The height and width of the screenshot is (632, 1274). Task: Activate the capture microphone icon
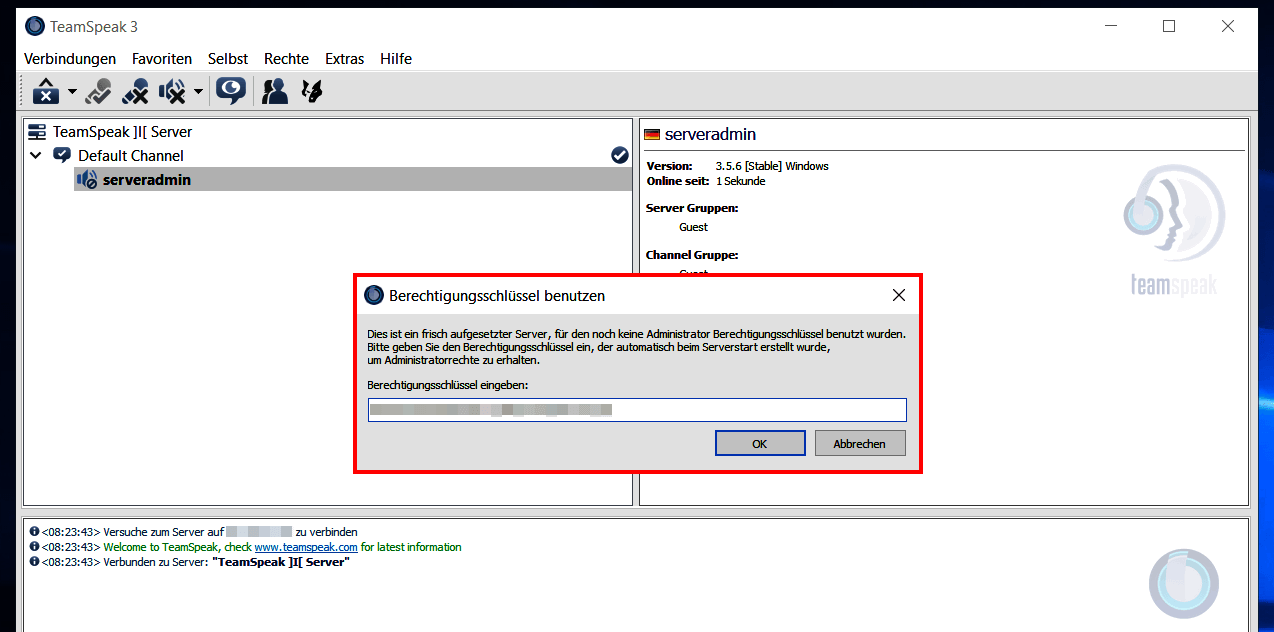coord(98,91)
